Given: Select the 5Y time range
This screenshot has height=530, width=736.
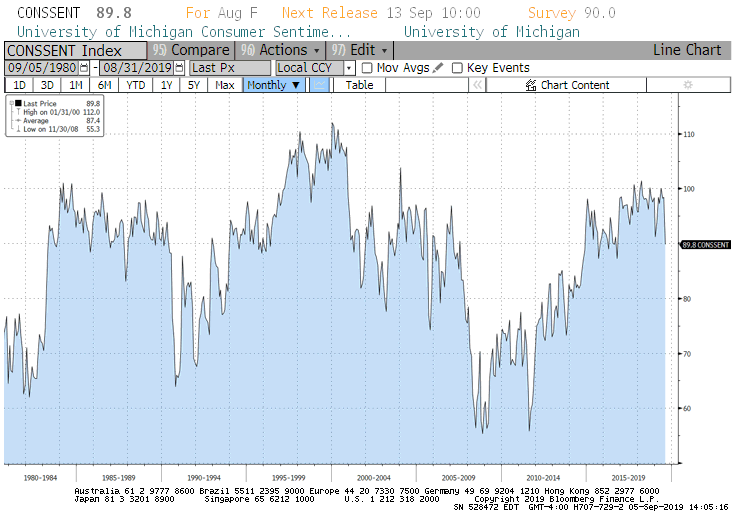Looking at the screenshot, I should tap(195, 85).
